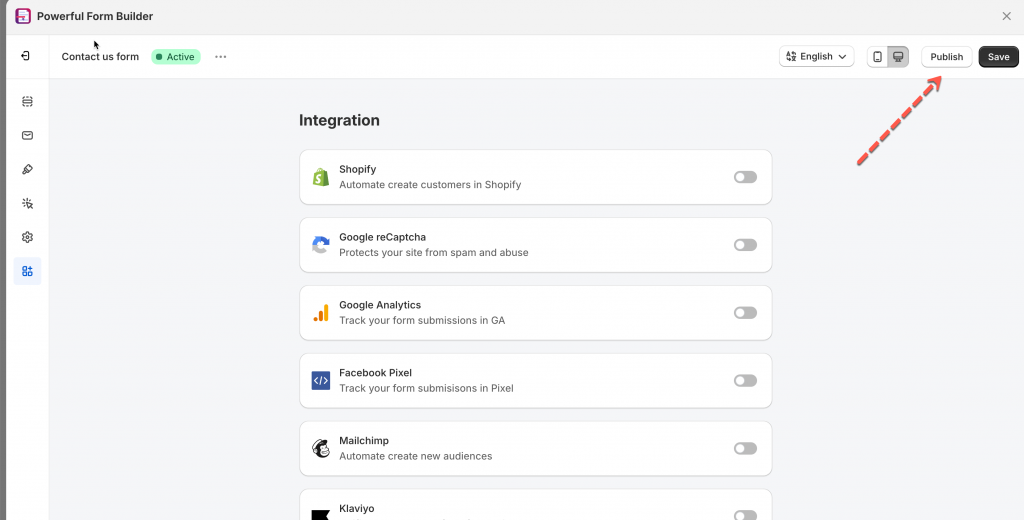The width and height of the screenshot is (1024, 520).
Task: Click the exit form builder icon
Action: [25, 56]
